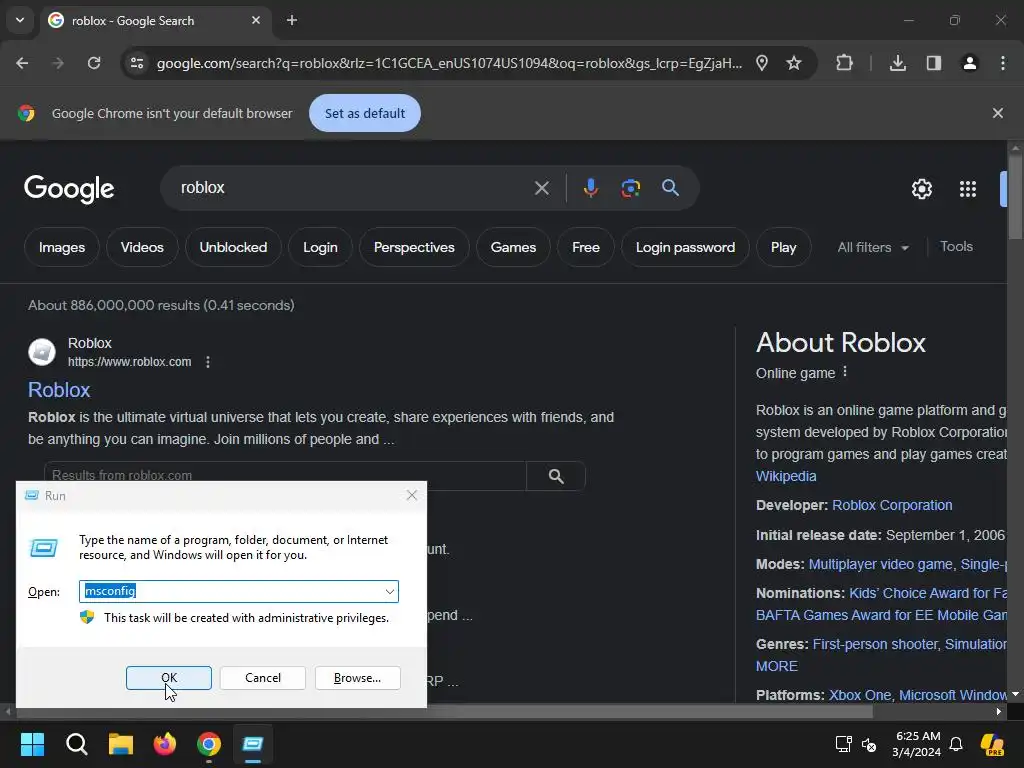Open the notifications bell in system tray
1024x768 pixels.
click(955, 744)
